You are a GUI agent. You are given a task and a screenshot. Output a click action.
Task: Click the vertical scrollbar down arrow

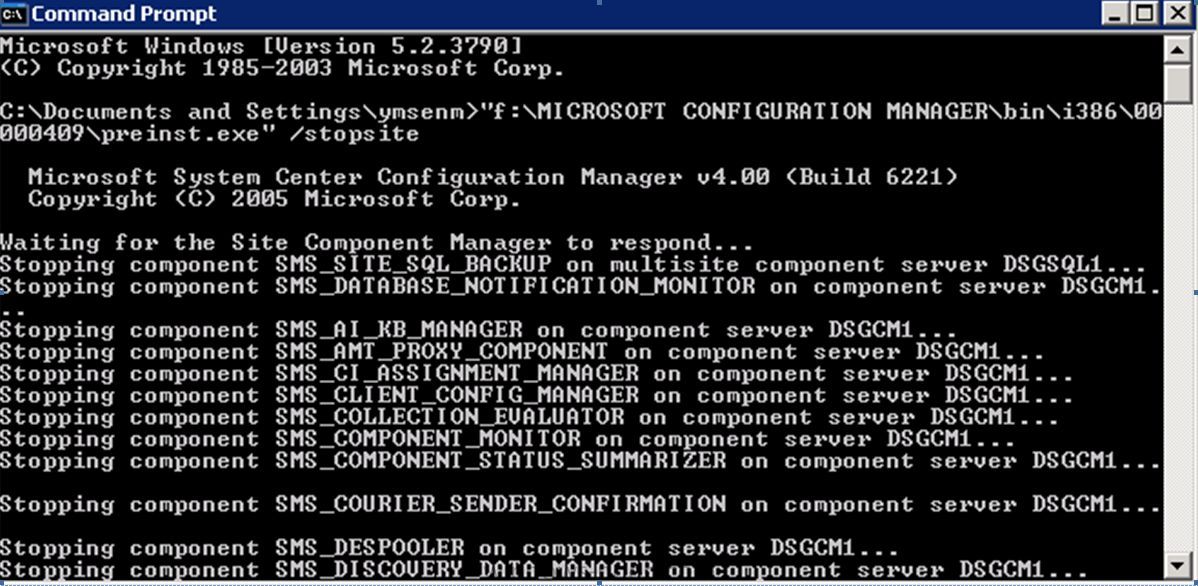[1177, 565]
